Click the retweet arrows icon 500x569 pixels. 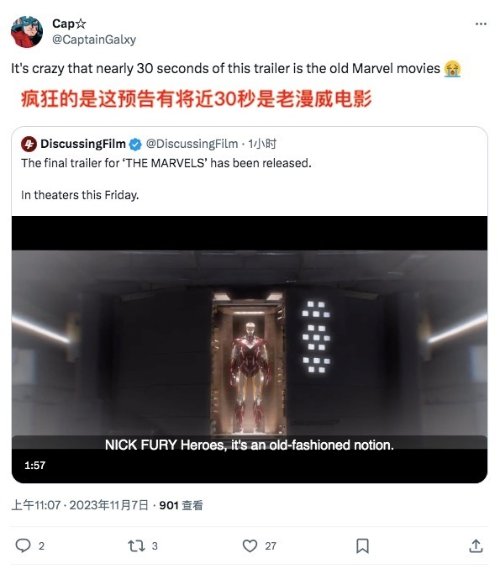pos(136,545)
